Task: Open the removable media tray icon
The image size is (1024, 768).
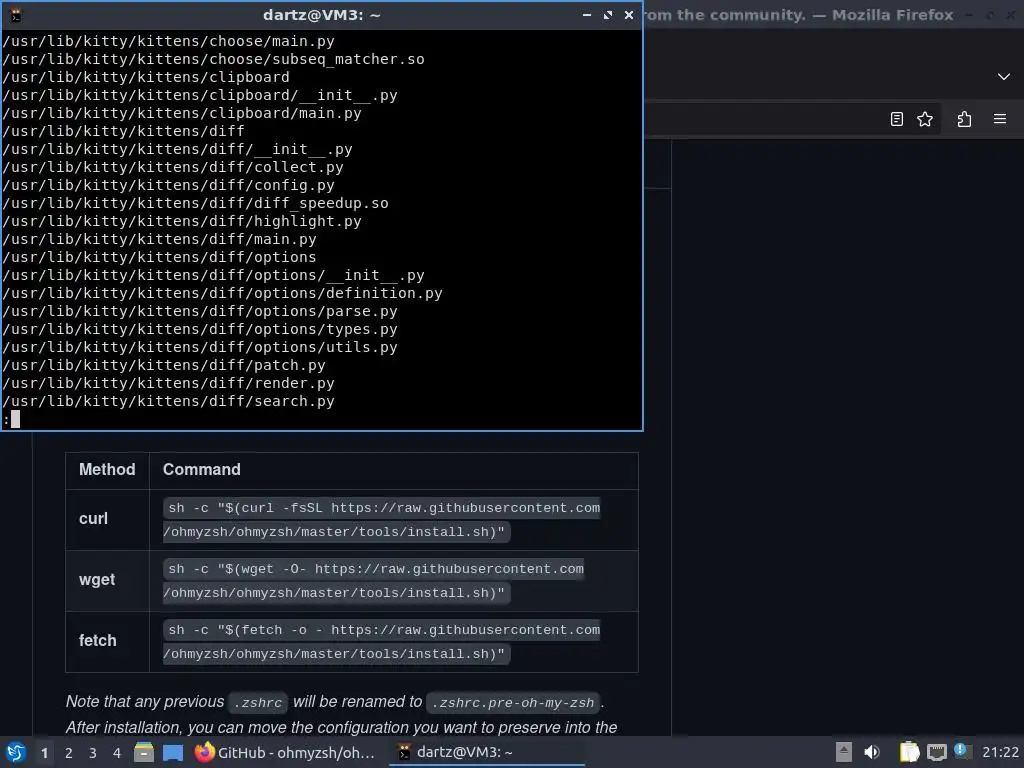Action: 844,752
